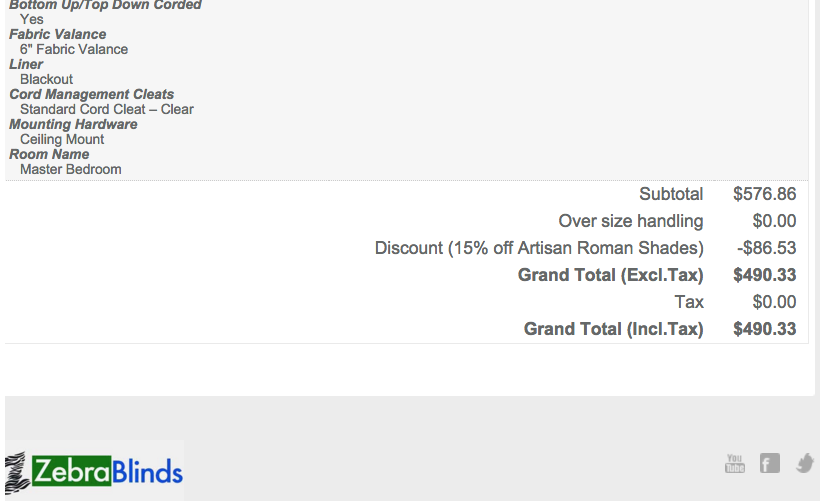Click the Mounting Hardware heading
820x501 pixels.
coord(73,124)
